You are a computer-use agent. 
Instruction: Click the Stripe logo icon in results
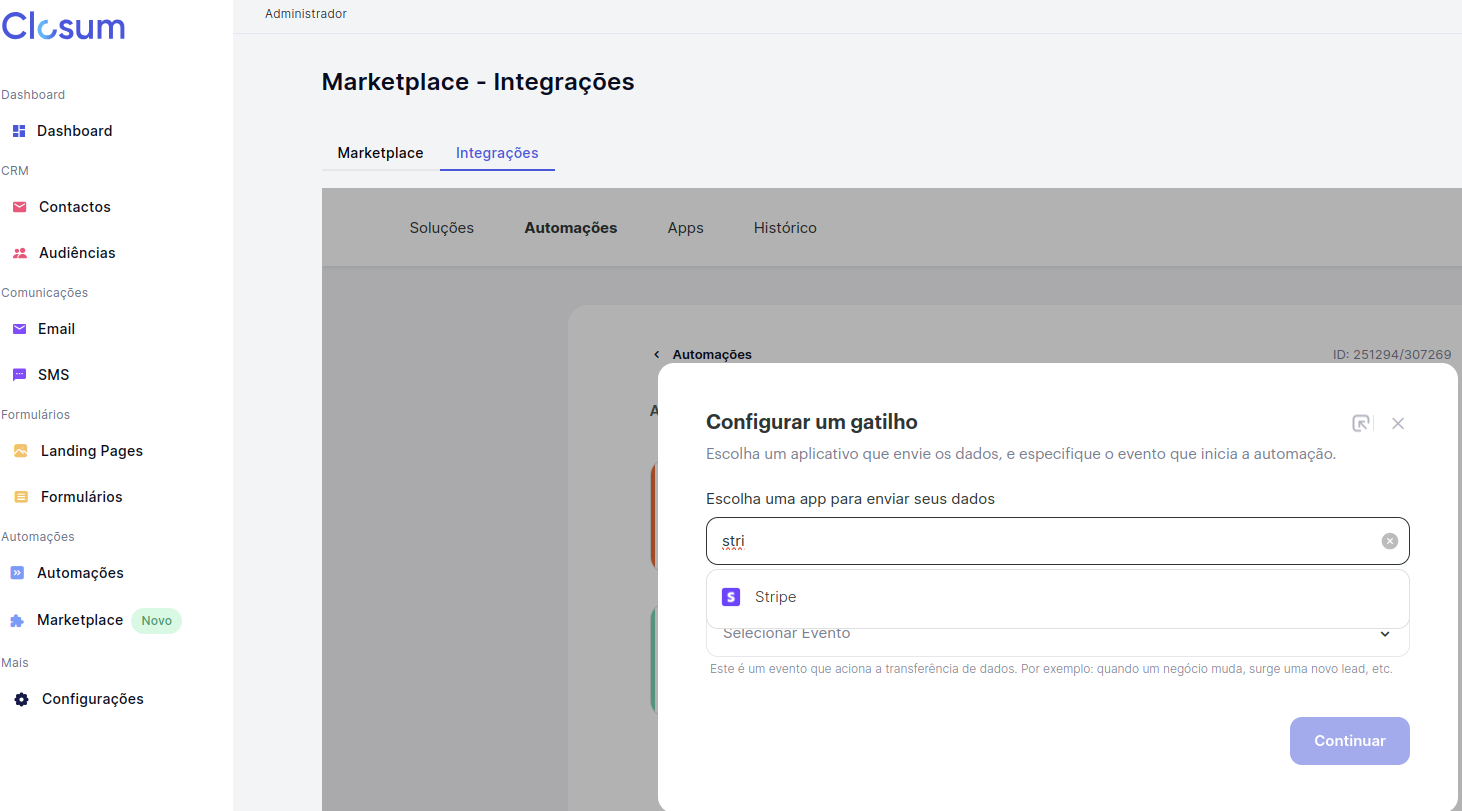731,597
